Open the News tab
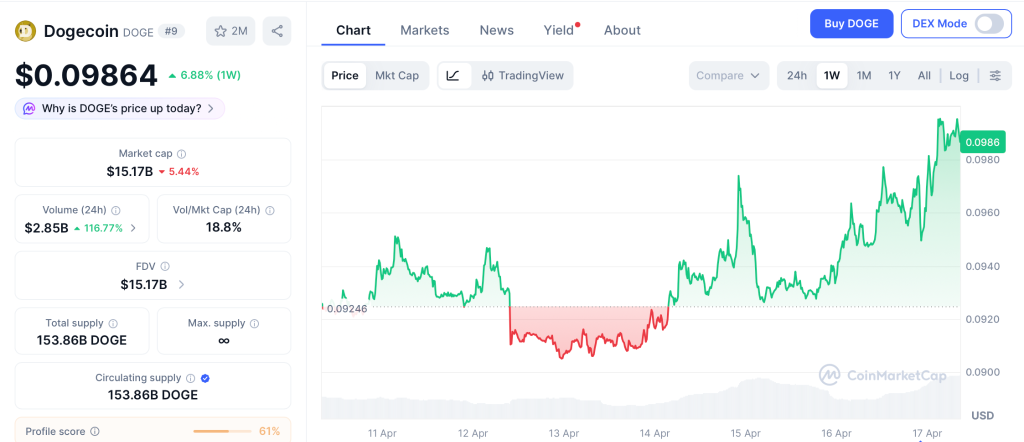The image size is (1024, 442). (x=496, y=30)
